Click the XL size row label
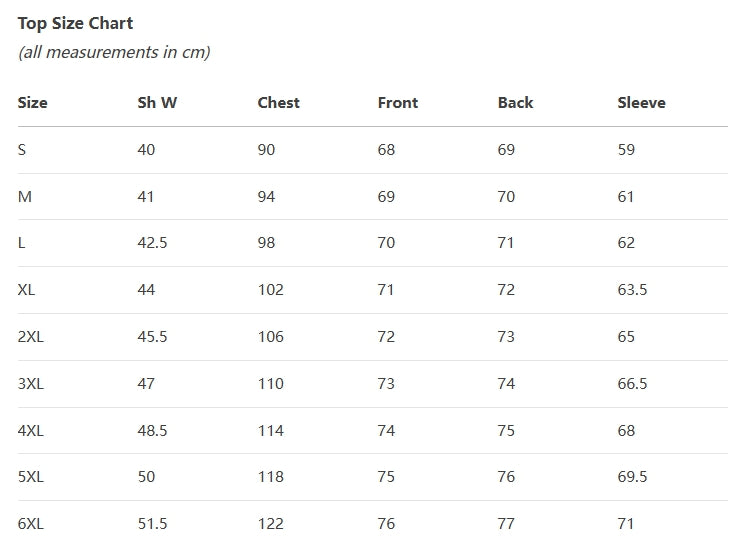This screenshot has width=730, height=547. (26, 290)
